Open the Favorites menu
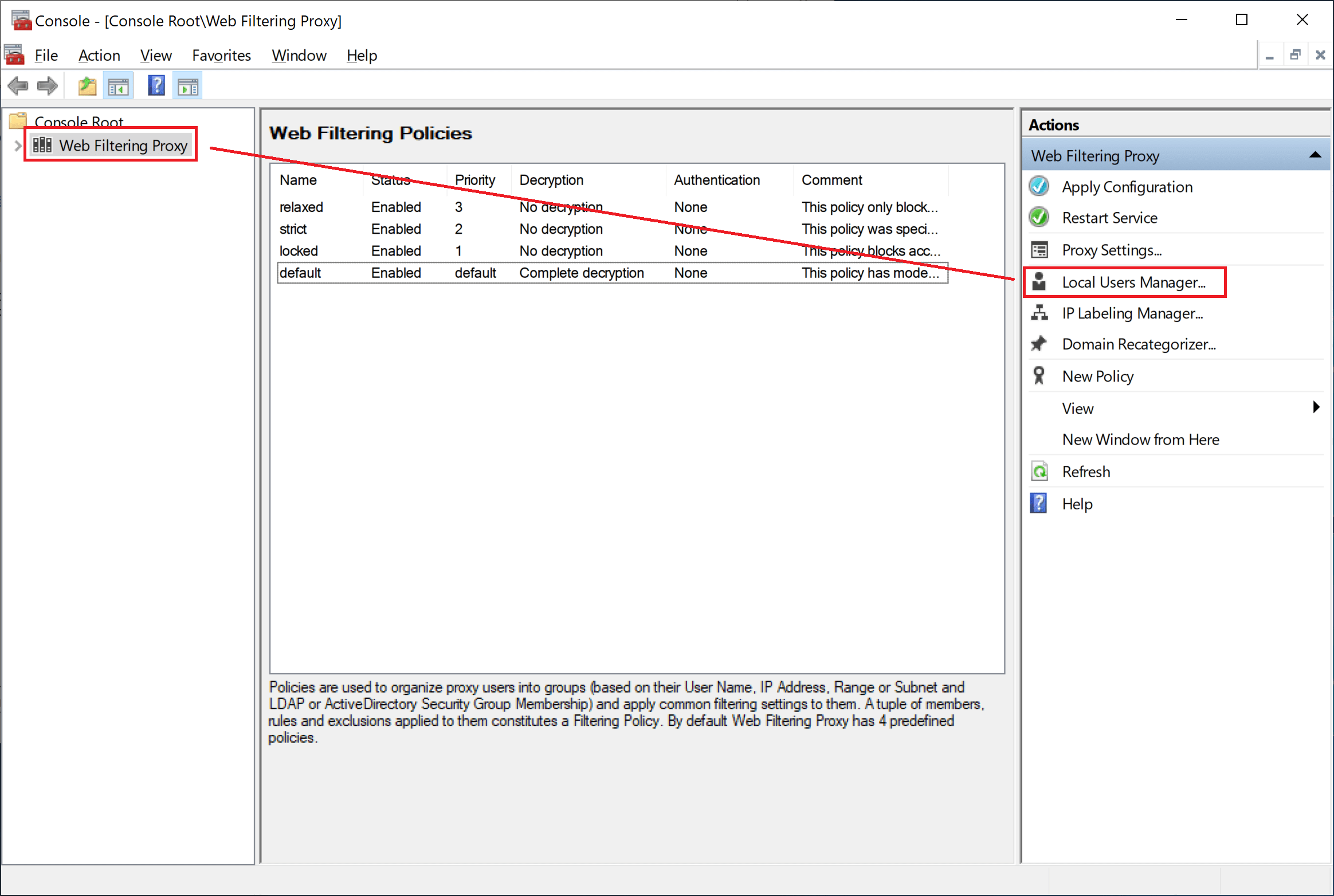The width and height of the screenshot is (1334, 896). click(221, 56)
